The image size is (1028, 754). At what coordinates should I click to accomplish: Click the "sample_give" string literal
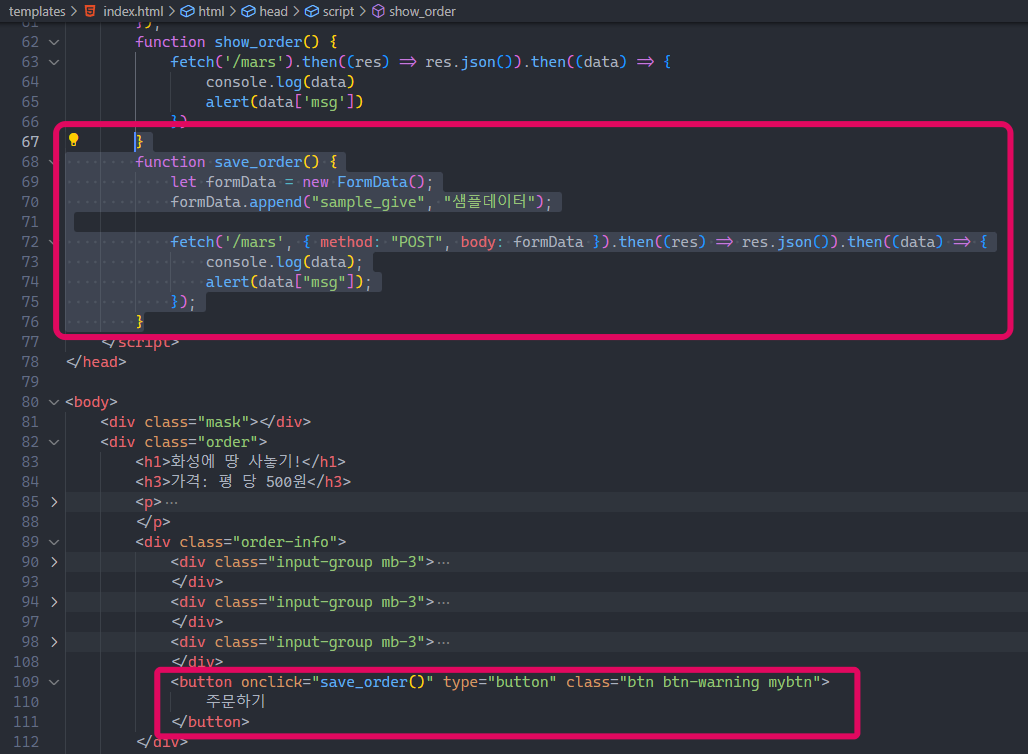click(368, 202)
